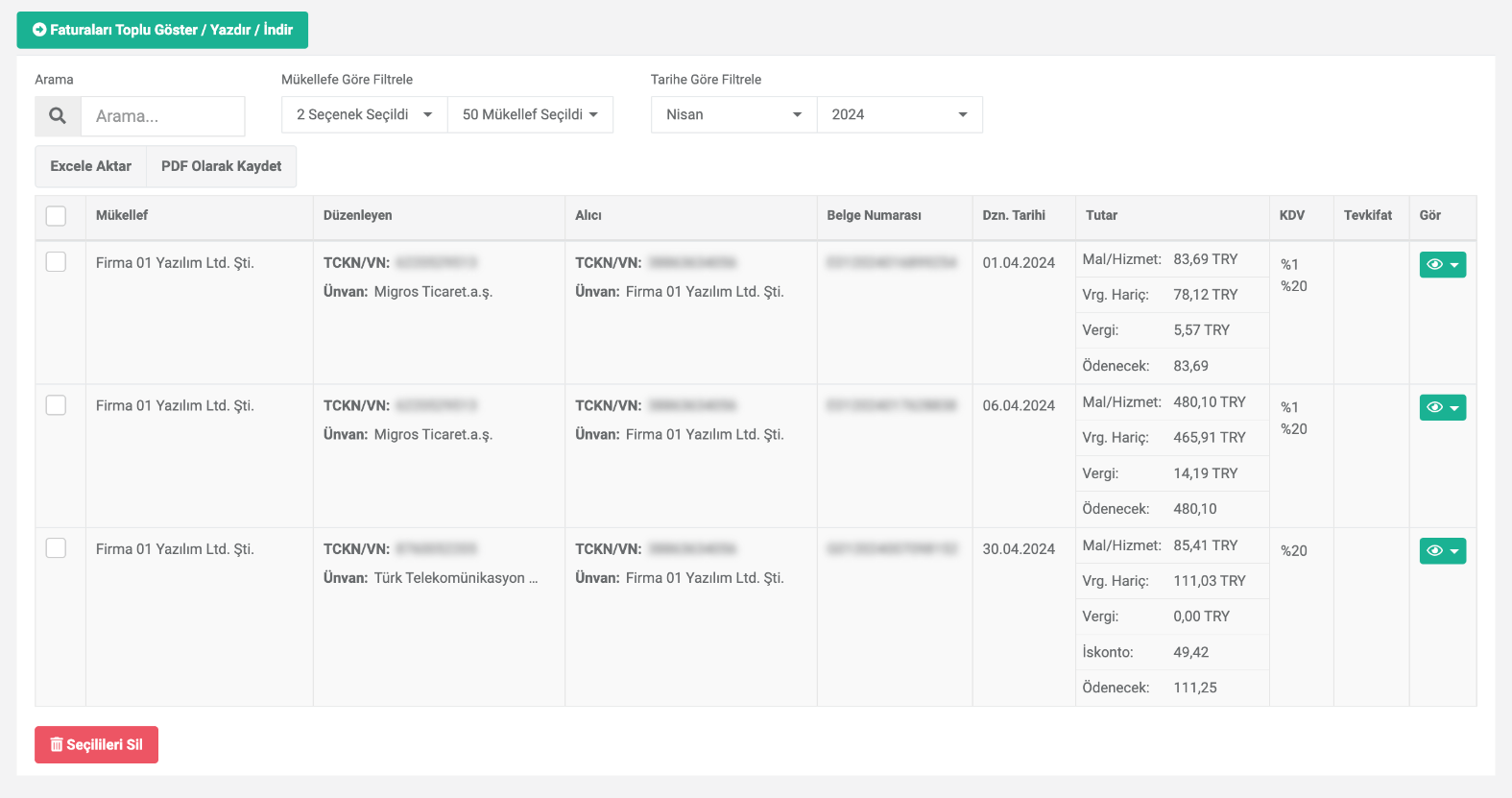1512x798 pixels.
Task: Open view menu for 30.04.2024 invoice
Action: (x=1442, y=550)
